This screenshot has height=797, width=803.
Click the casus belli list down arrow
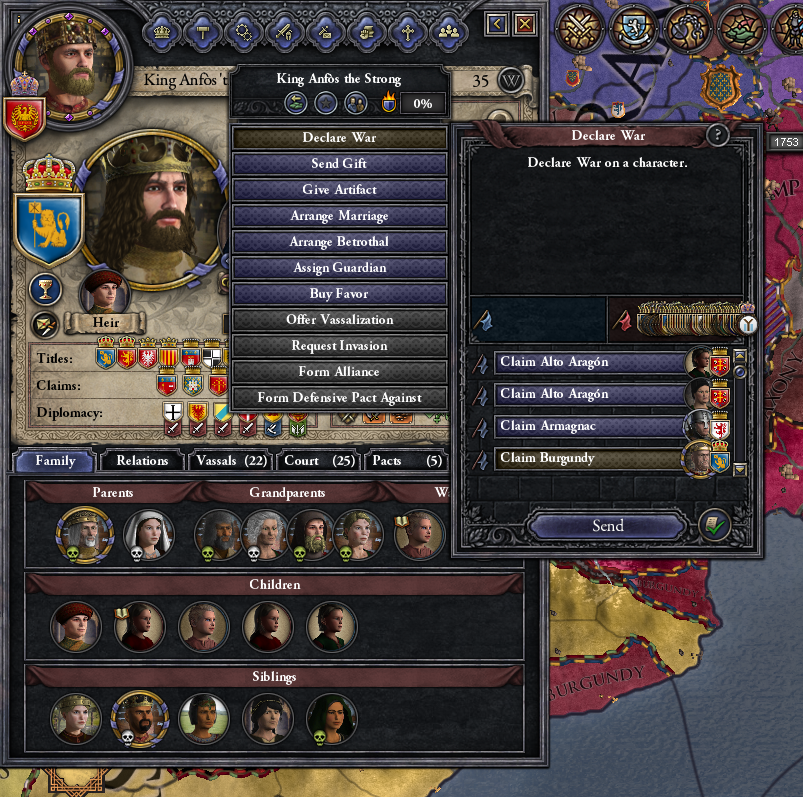coord(739,469)
